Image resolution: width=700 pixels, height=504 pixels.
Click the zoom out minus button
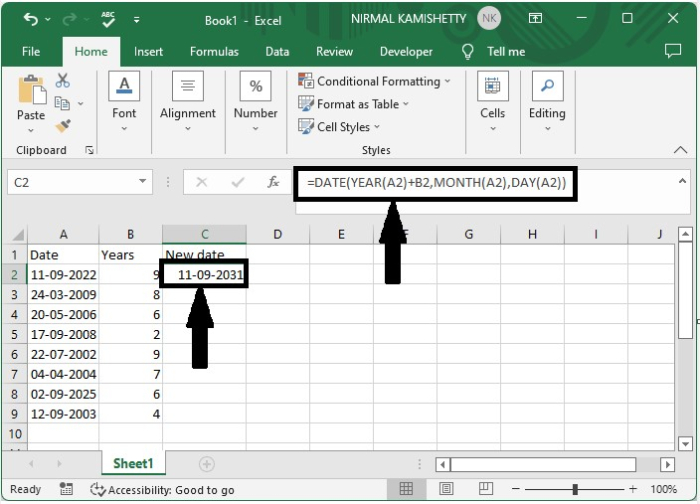pyautogui.click(x=516, y=489)
